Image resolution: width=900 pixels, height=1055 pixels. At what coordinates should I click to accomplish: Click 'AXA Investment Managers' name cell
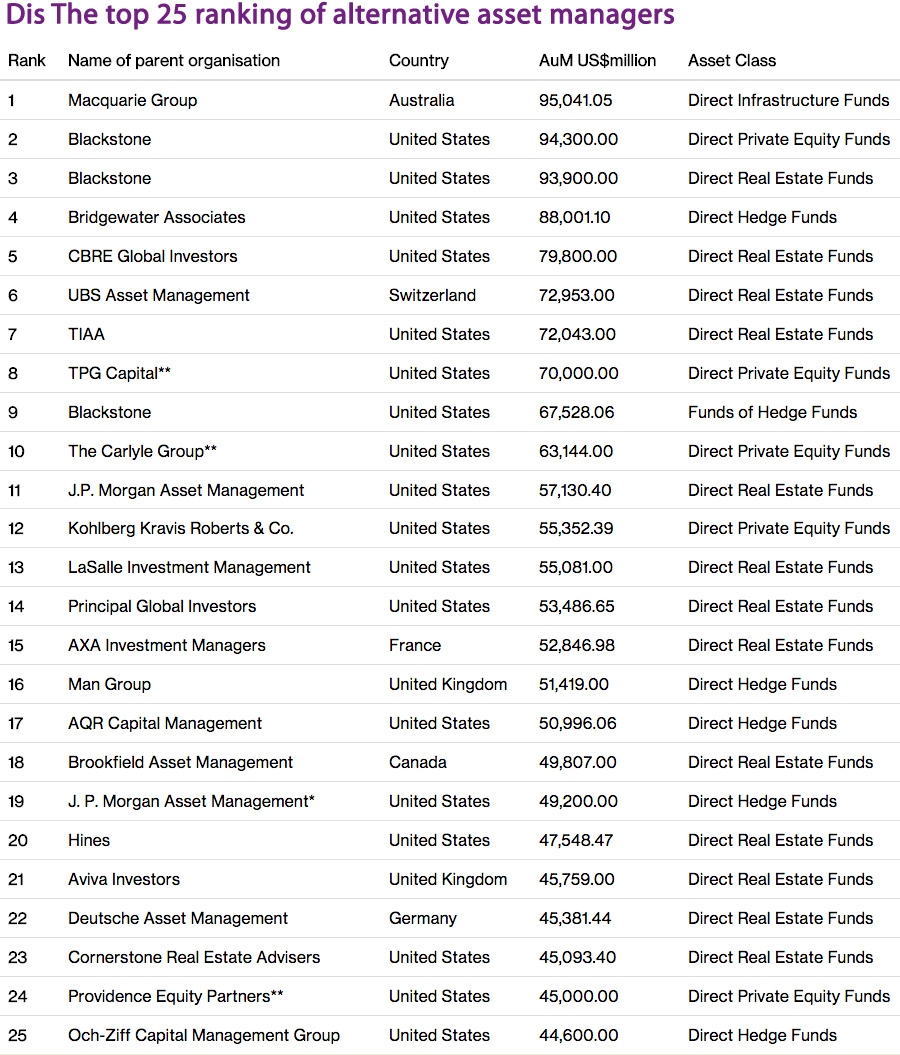167,645
